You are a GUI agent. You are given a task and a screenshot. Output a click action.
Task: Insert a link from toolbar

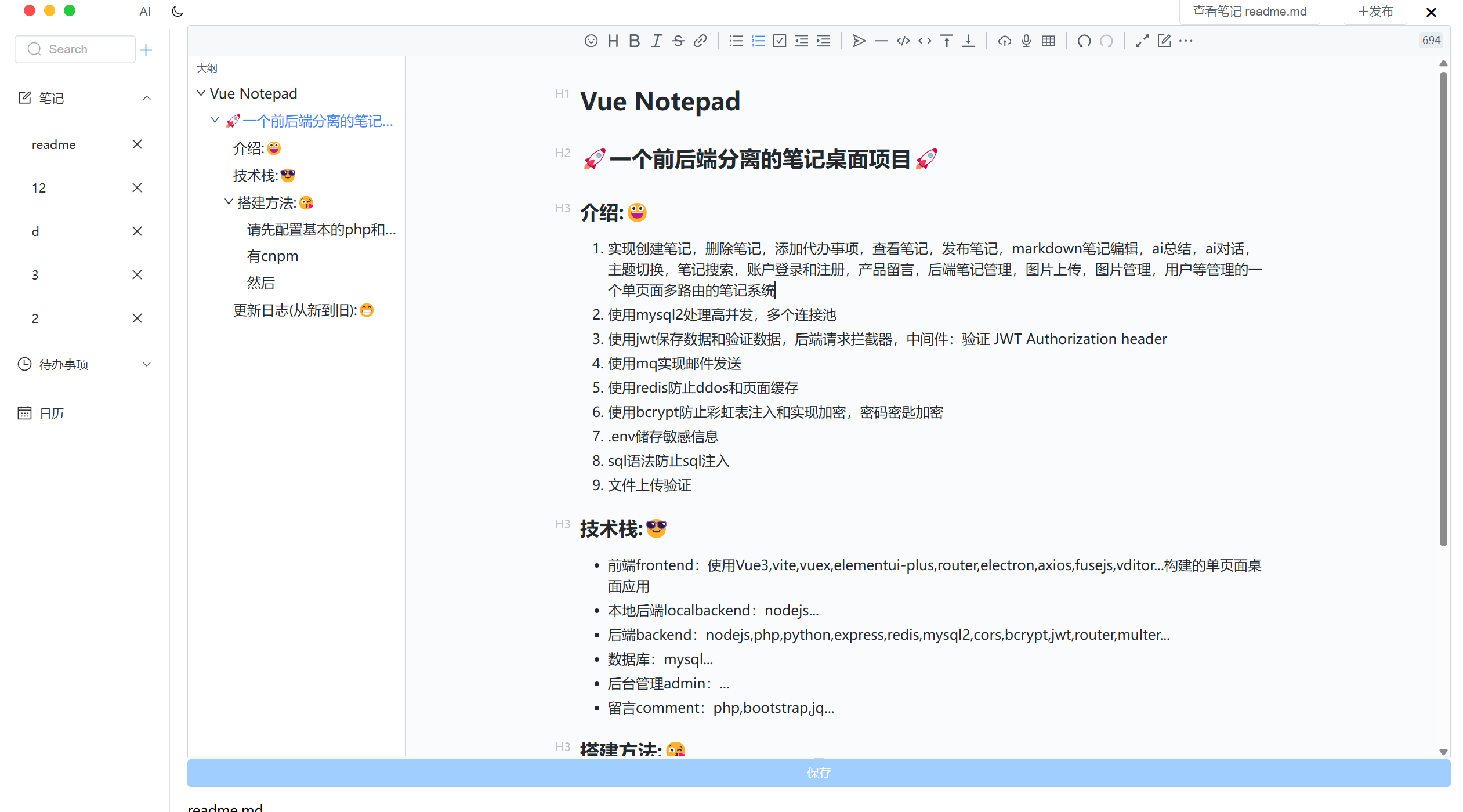pos(700,41)
